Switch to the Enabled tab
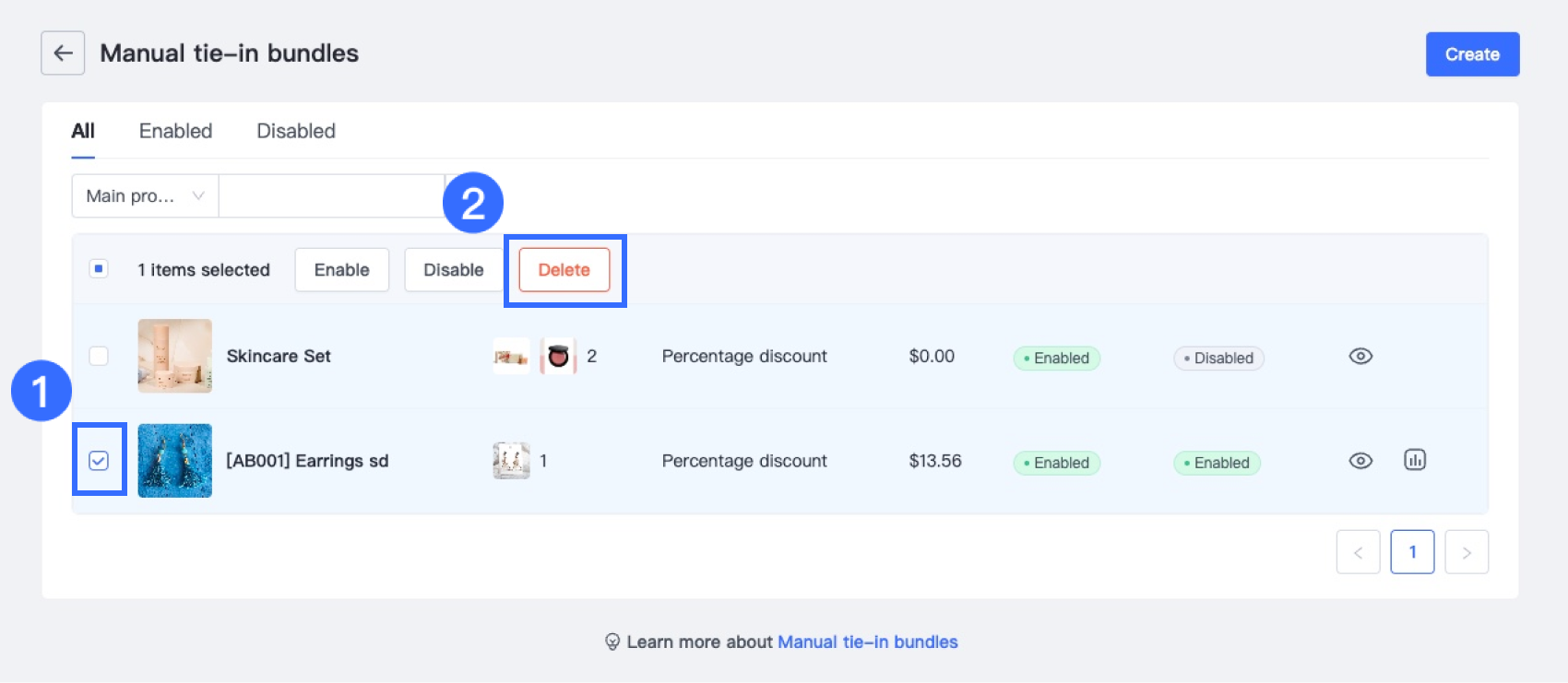The height and width of the screenshot is (683, 1568). (x=175, y=131)
